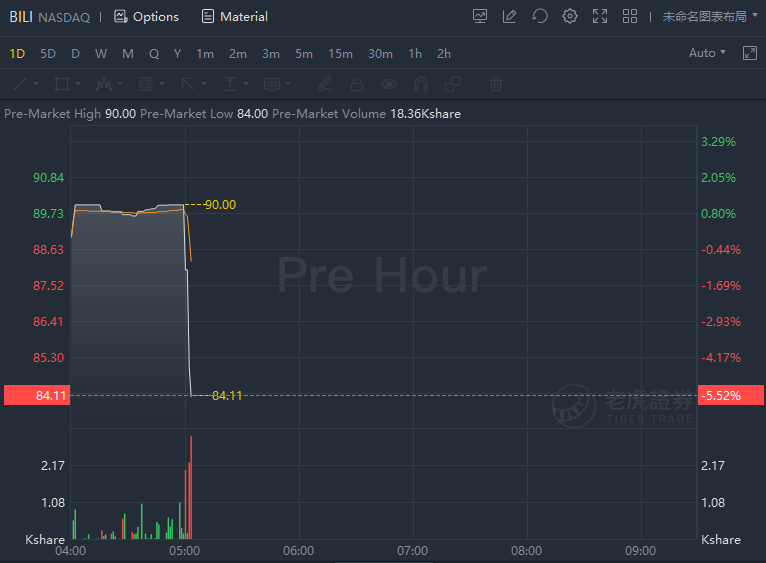The height and width of the screenshot is (563, 766).
Task: Click the yellow 84.11 low price marker
Action: tap(227, 396)
